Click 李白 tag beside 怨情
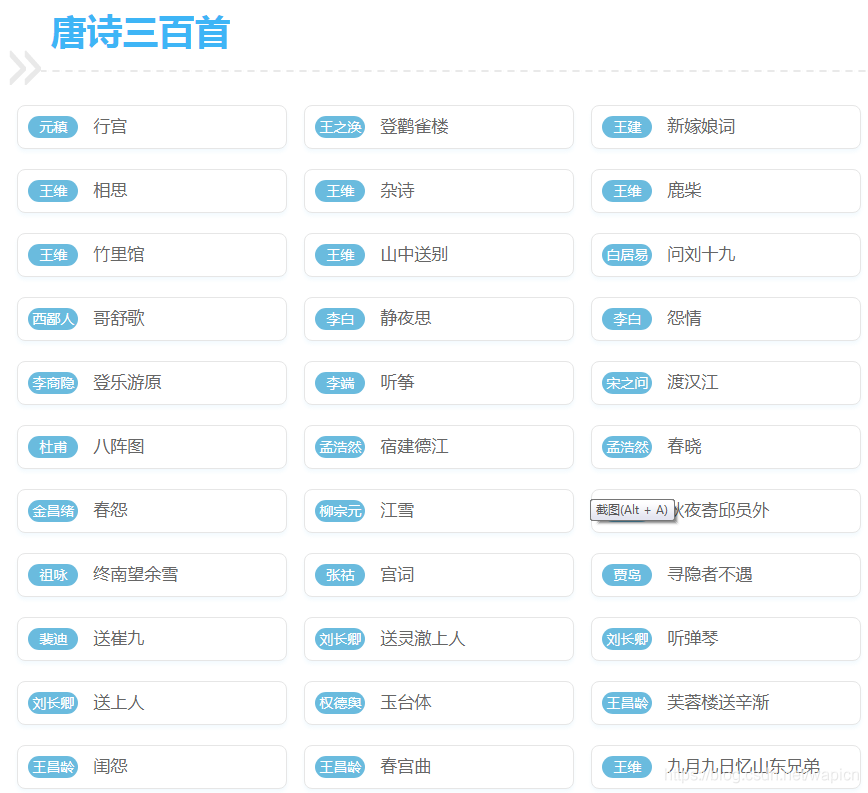The height and width of the screenshot is (793, 868). [x=627, y=319]
